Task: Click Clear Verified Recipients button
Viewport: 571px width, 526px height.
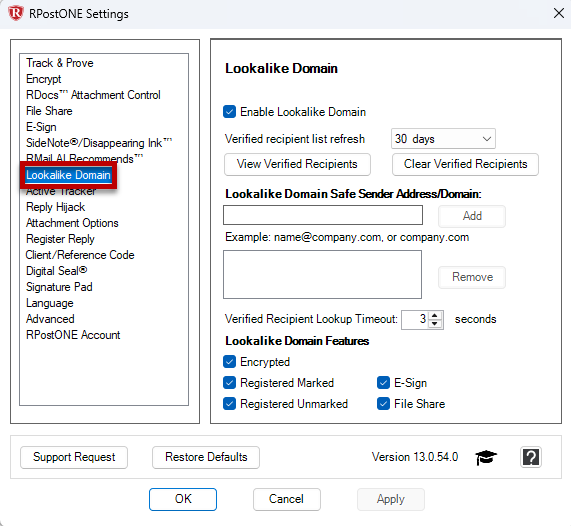Action: 465,164
